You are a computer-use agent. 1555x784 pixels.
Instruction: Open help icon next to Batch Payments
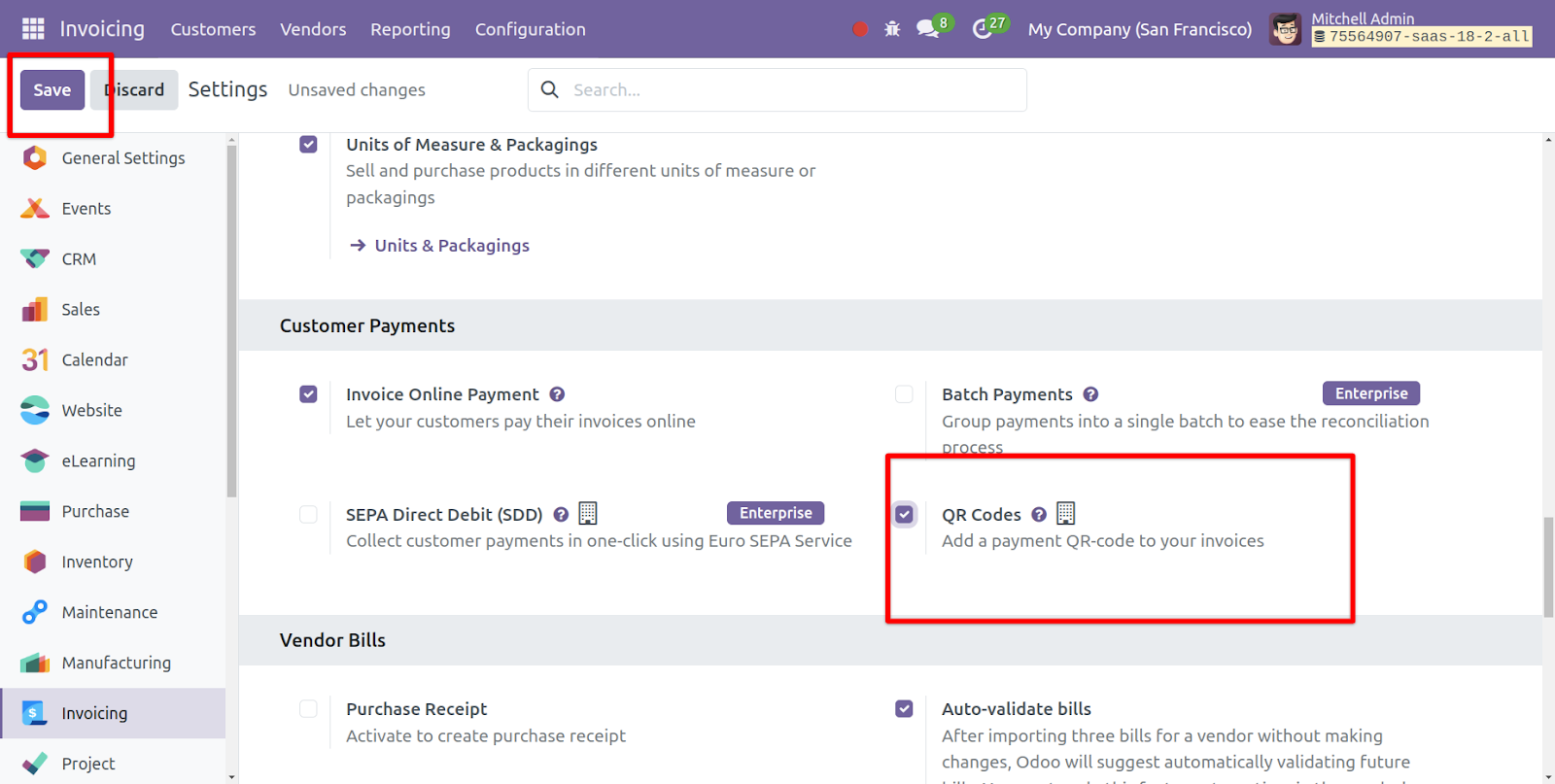(x=1090, y=394)
